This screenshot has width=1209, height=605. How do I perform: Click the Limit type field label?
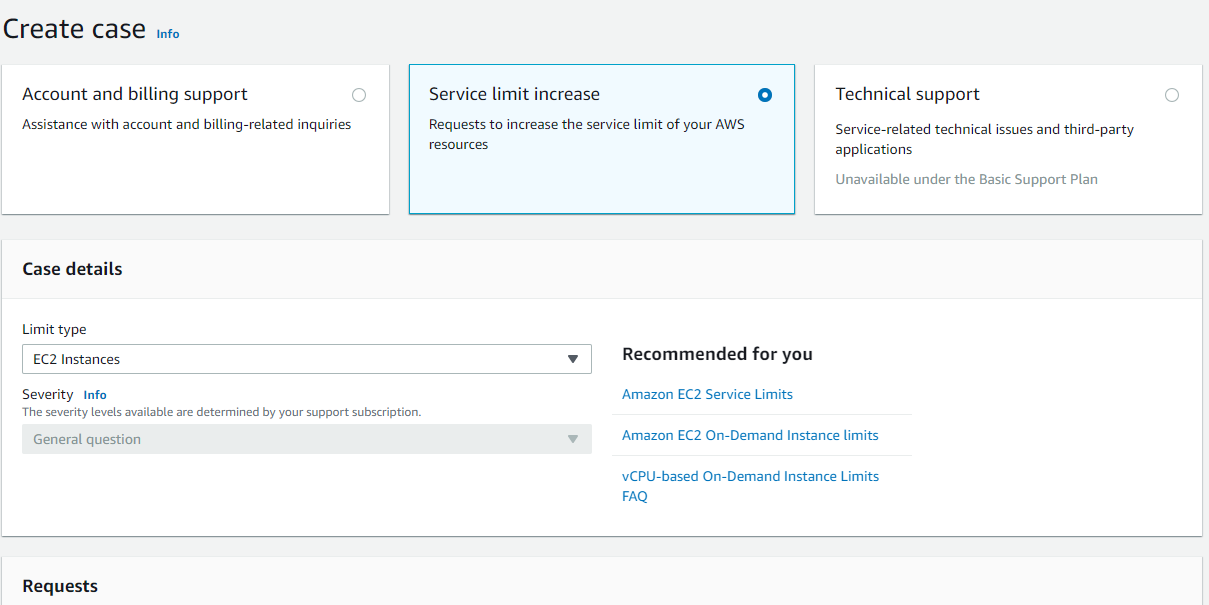click(x=54, y=329)
